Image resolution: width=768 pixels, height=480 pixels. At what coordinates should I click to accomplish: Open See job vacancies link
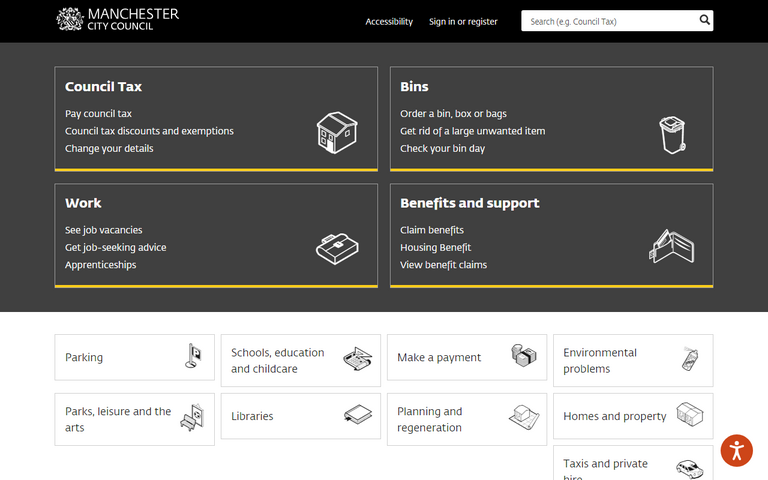103,230
